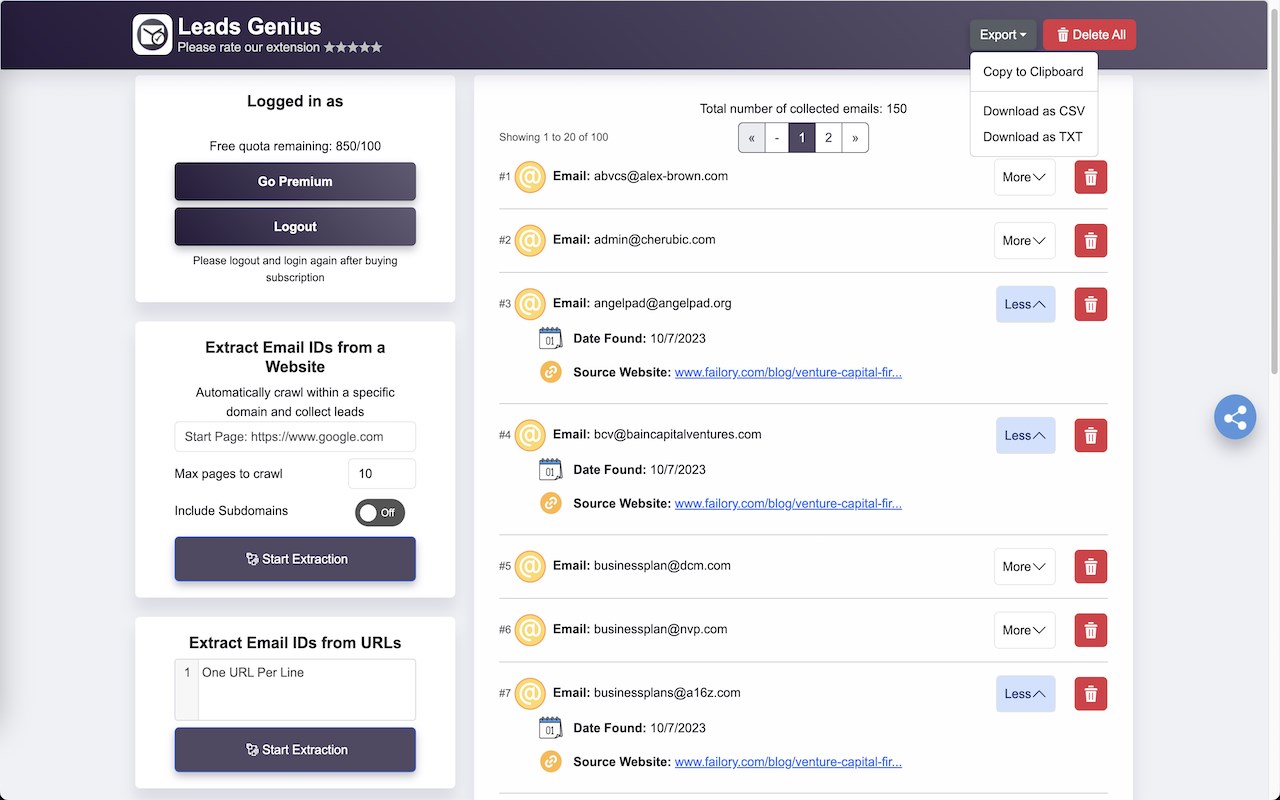Click the Start Page URL field
The image size is (1280, 800).
click(295, 437)
